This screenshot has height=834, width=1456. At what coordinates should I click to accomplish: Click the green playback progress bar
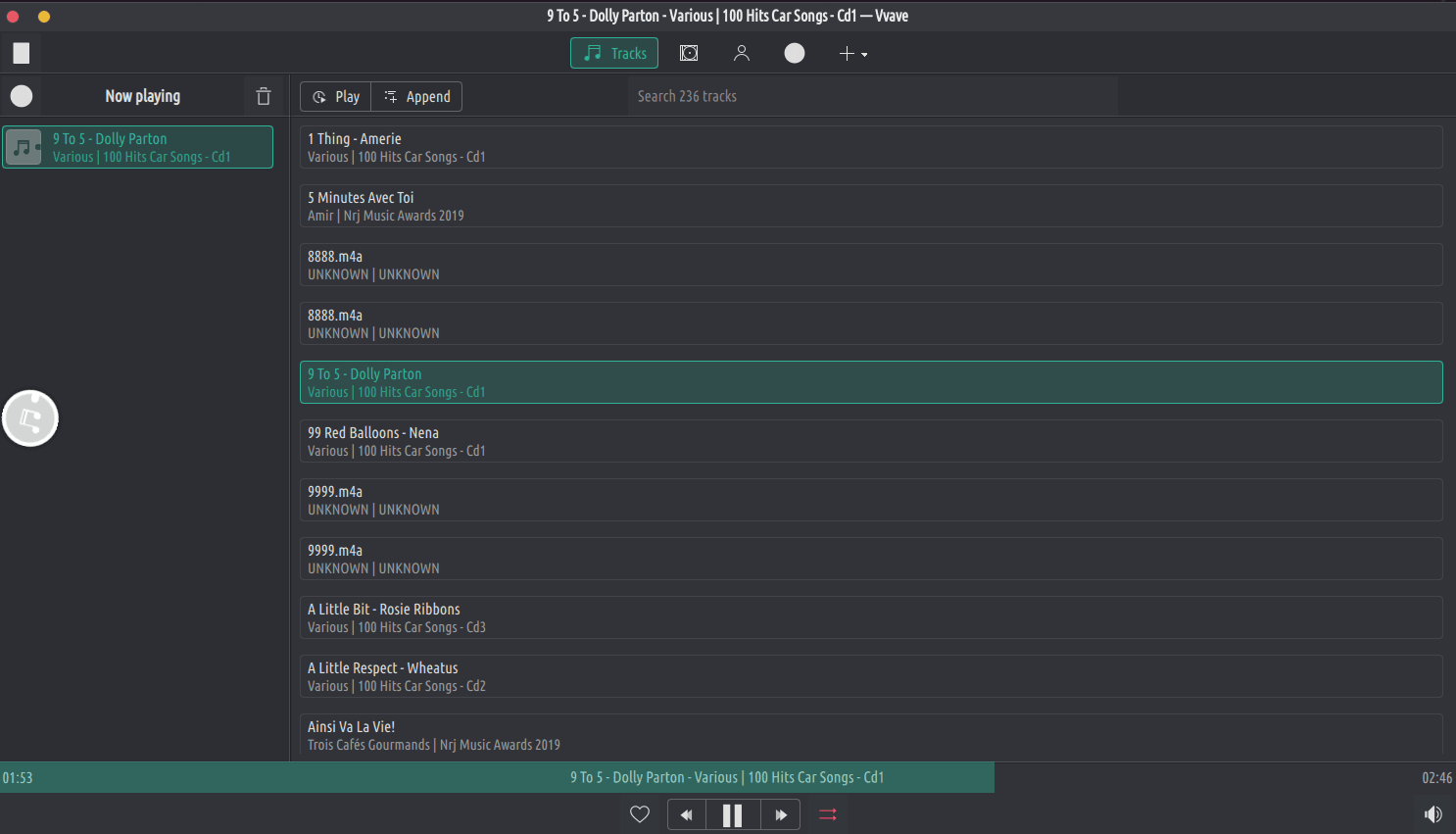coord(497,777)
